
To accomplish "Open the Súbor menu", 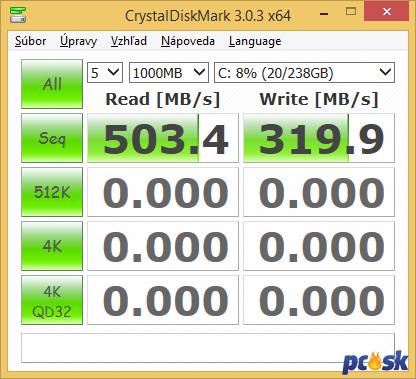I will pos(30,41).
